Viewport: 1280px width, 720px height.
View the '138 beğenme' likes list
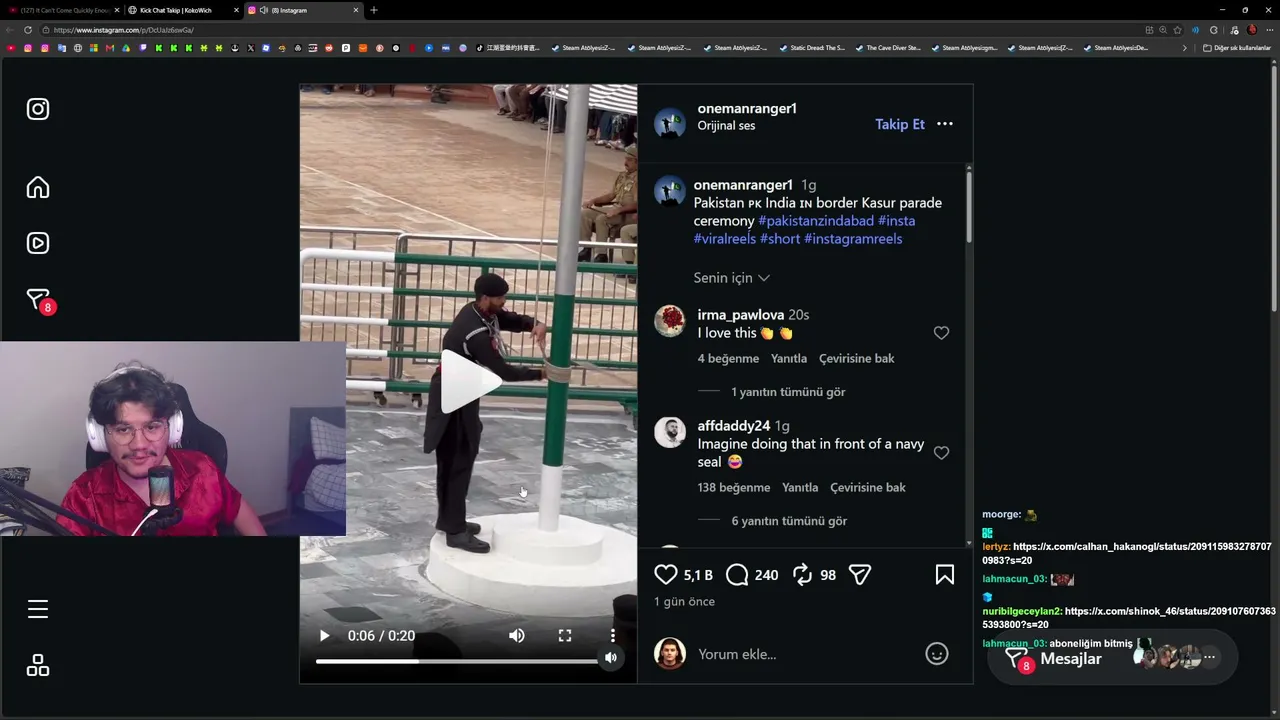click(x=734, y=487)
